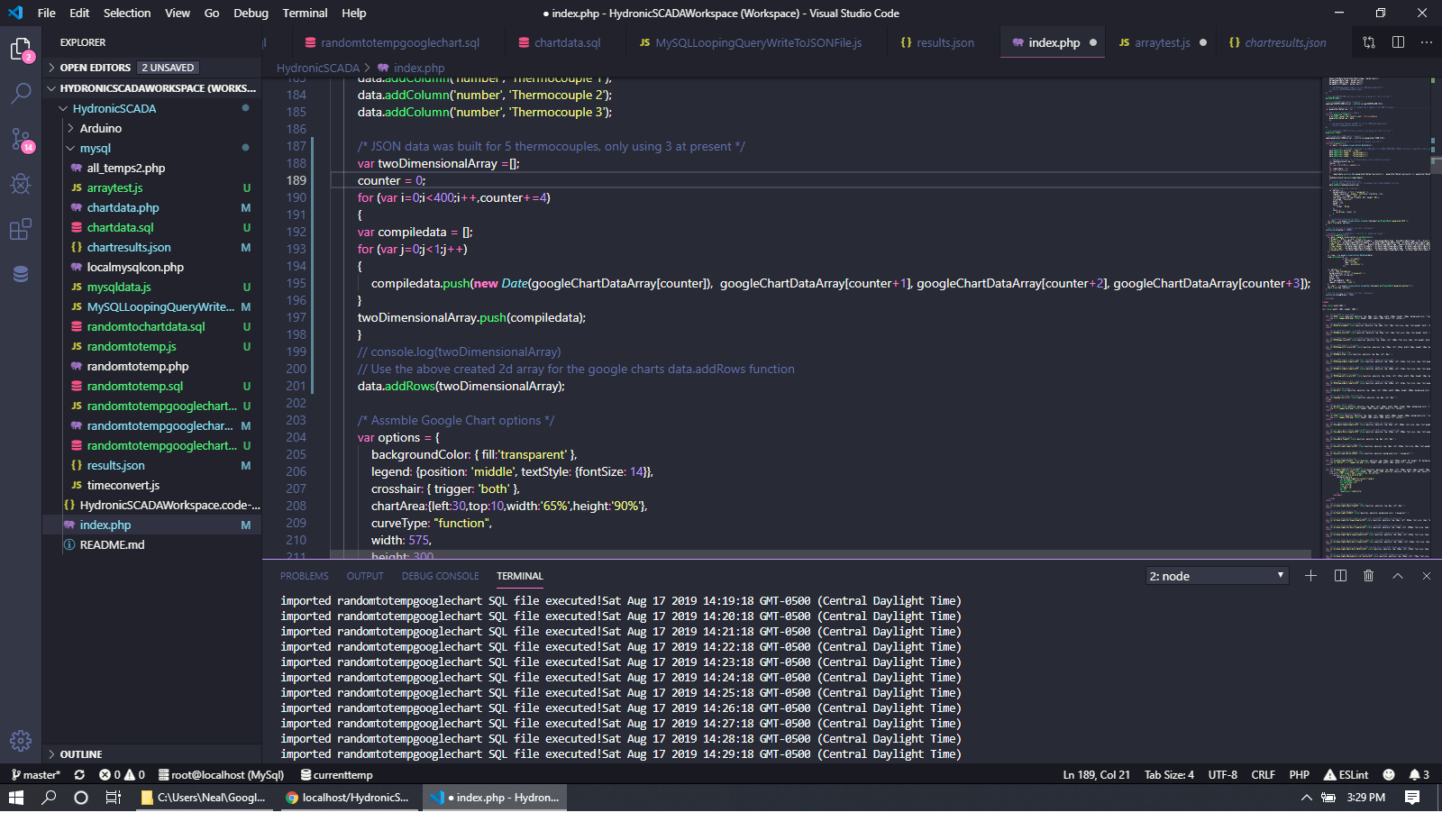1442x840 pixels.
Task: Open the terminal selector '2: node' dropdown
Action: click(1217, 576)
